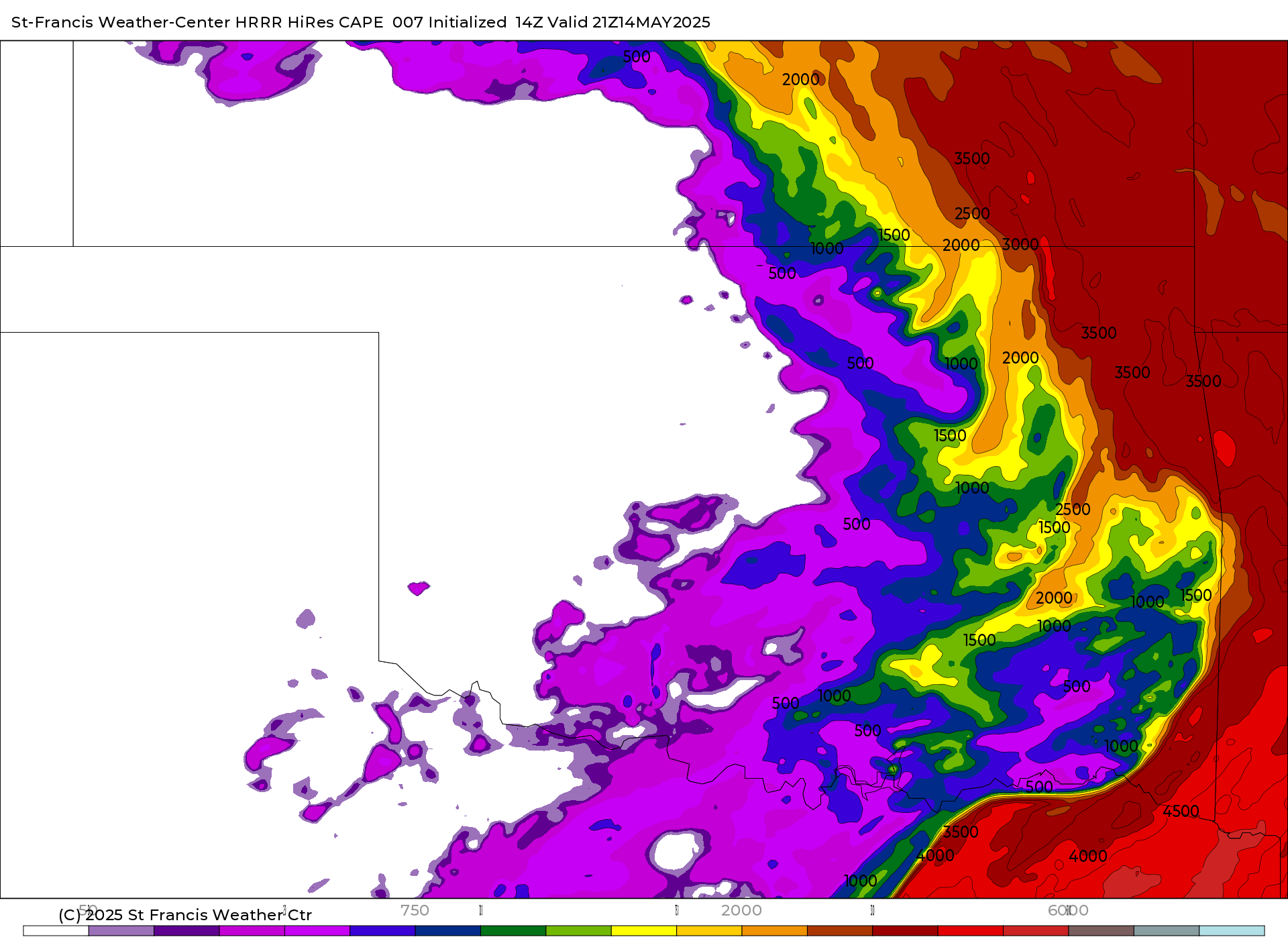
Task: Pick the bright violet swatch in the color bar
Action: point(317,931)
